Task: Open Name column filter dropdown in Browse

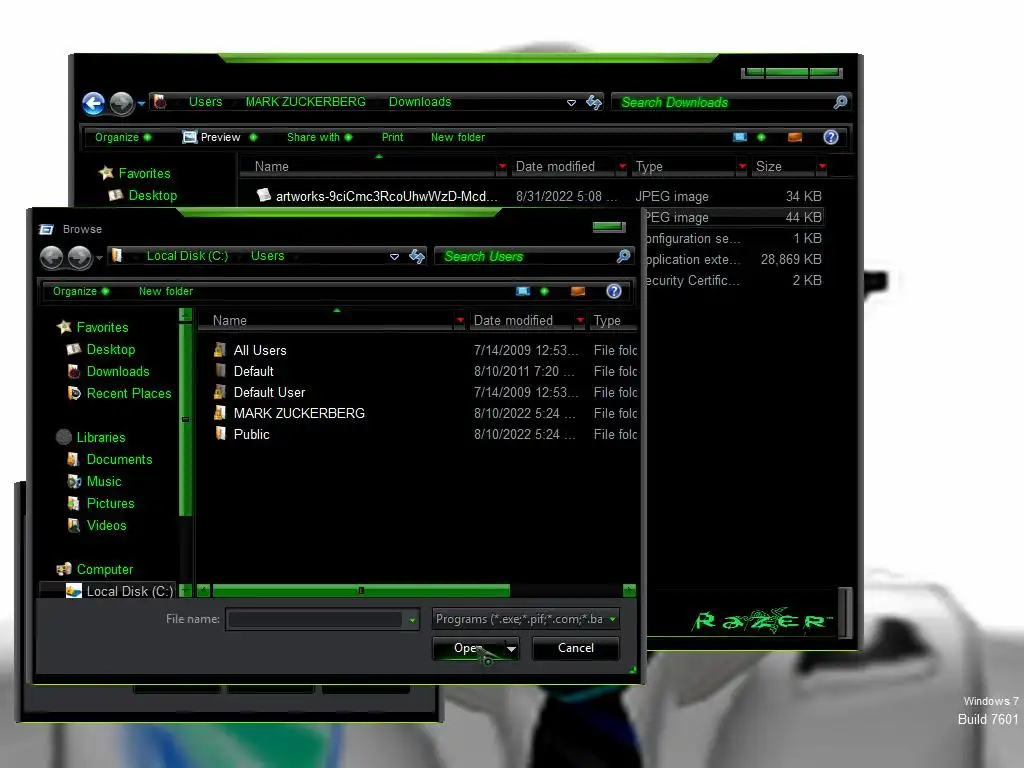Action: (x=460, y=320)
